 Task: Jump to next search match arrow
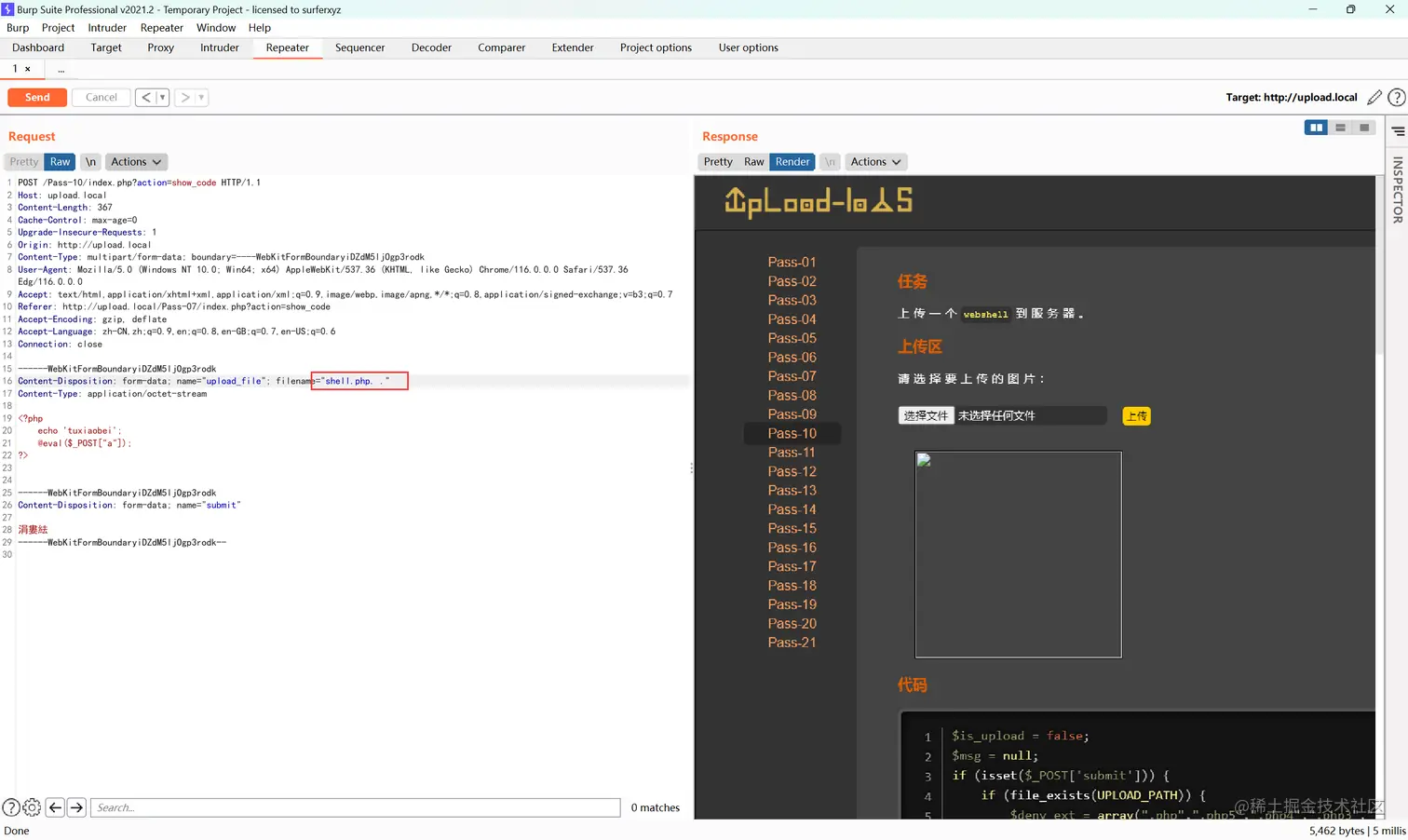click(77, 807)
